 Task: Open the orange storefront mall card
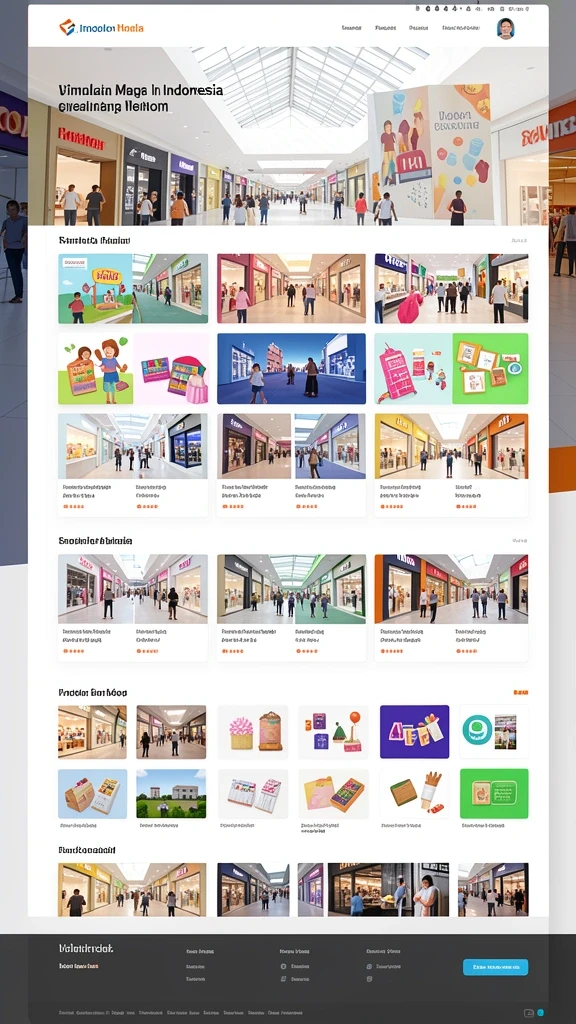451,608
